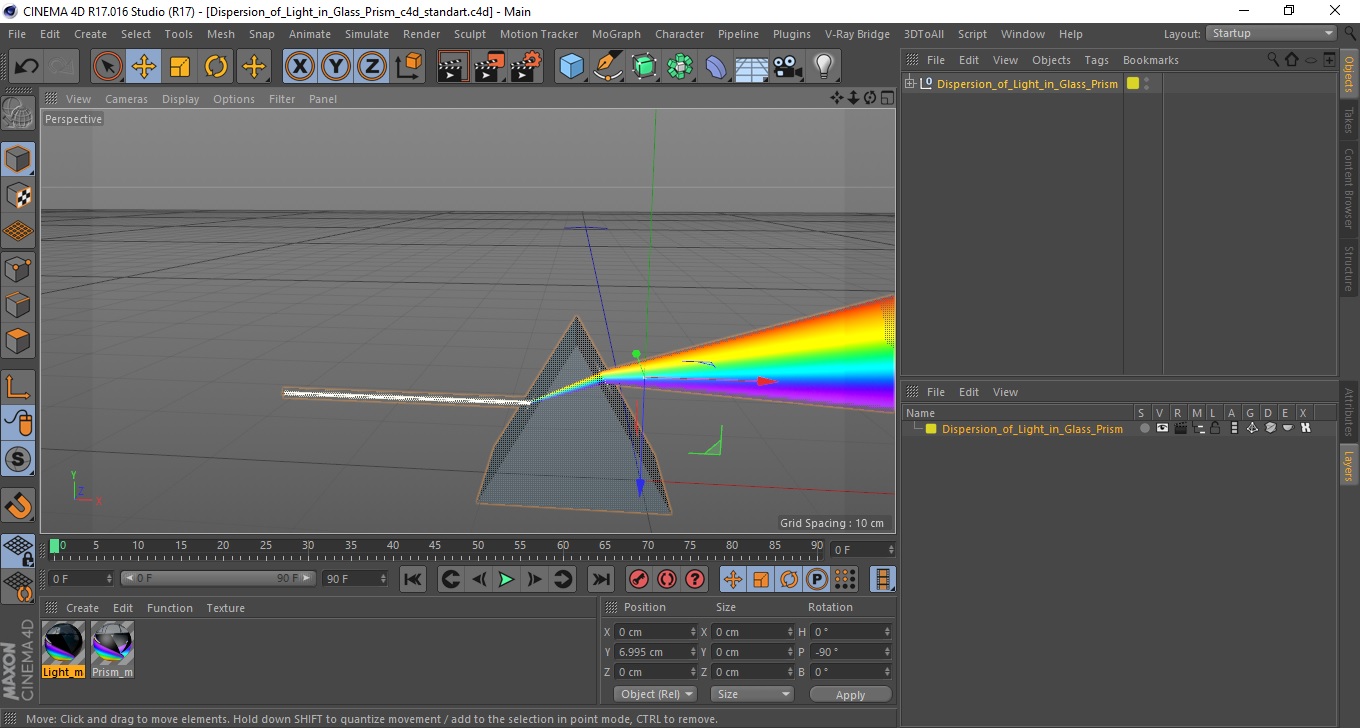Screen dimensions: 1360x728
Task: Open Edit Render Settings
Action: [x=526, y=67]
